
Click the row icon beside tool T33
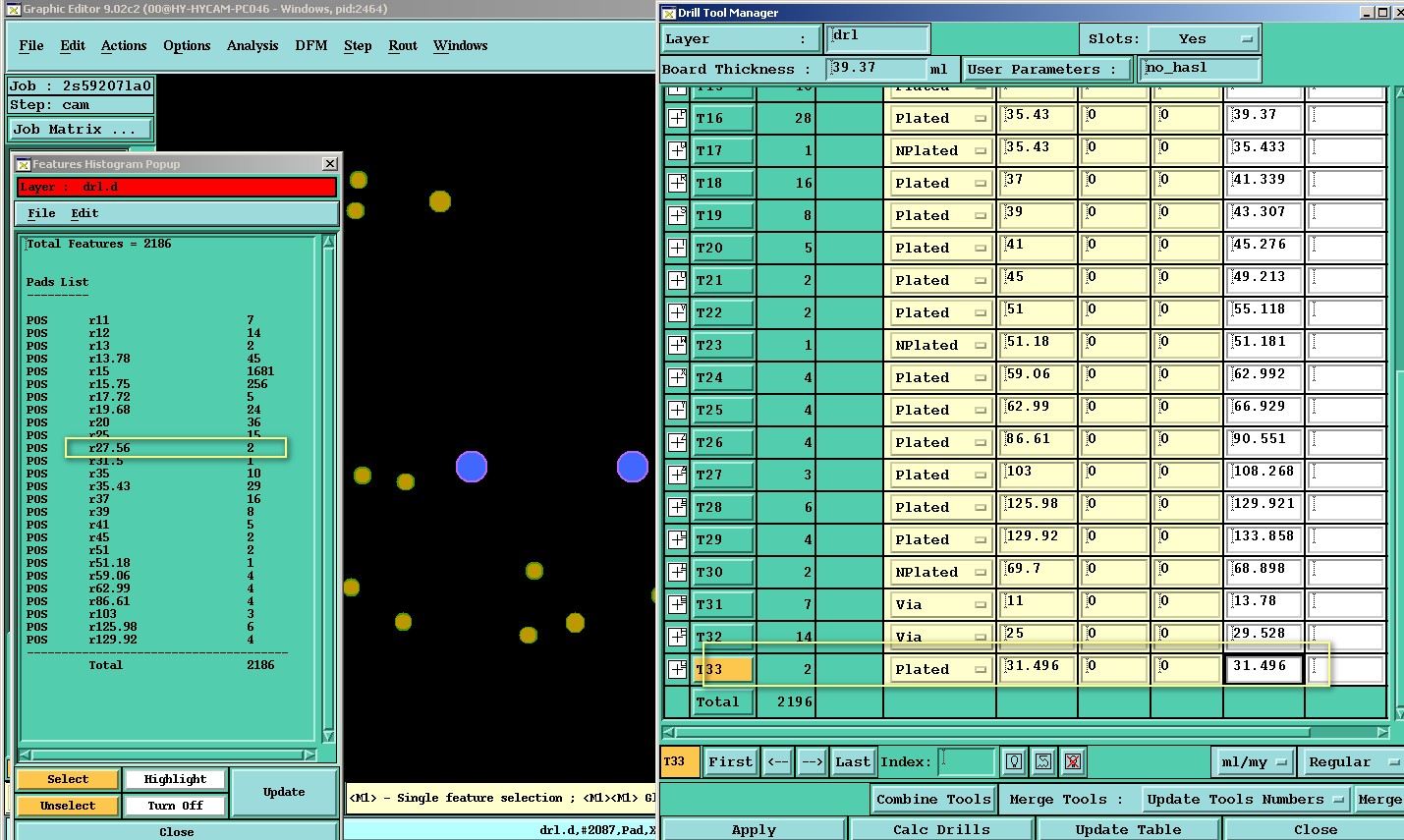point(677,669)
